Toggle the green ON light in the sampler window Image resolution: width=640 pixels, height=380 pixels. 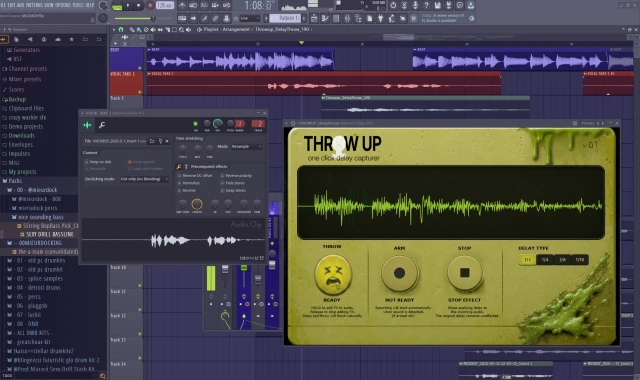point(196,124)
